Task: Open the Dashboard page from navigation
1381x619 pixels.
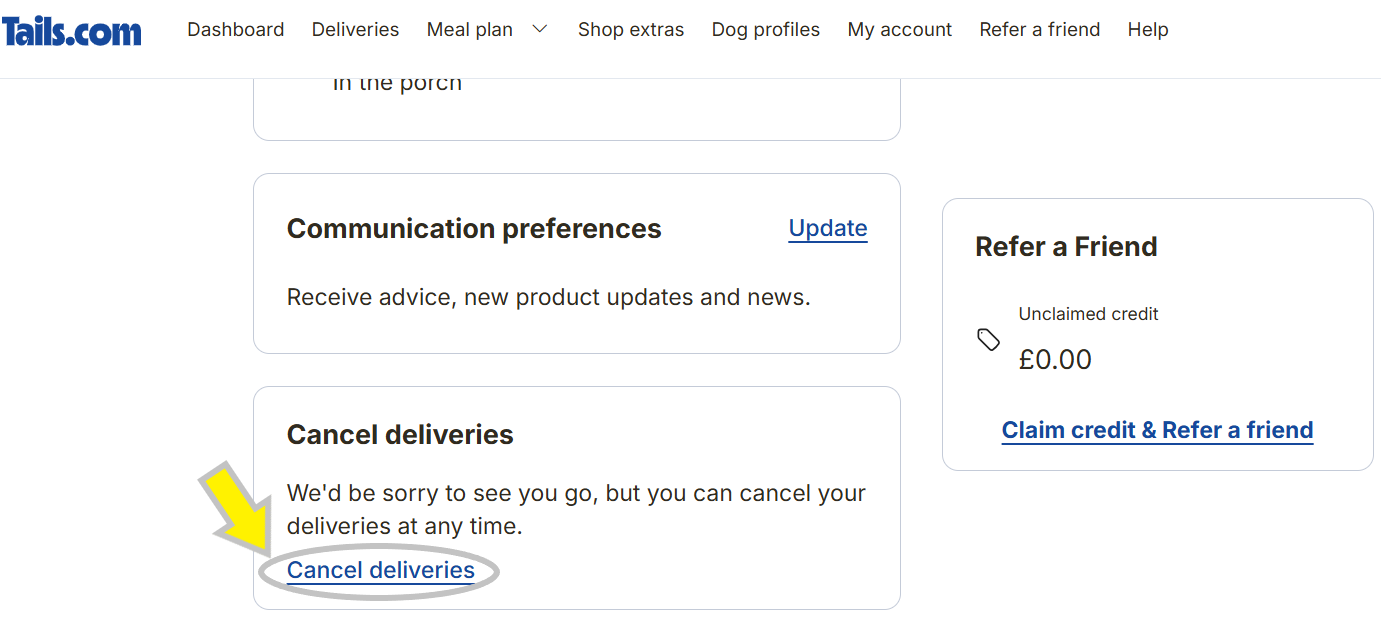Action: click(x=235, y=30)
